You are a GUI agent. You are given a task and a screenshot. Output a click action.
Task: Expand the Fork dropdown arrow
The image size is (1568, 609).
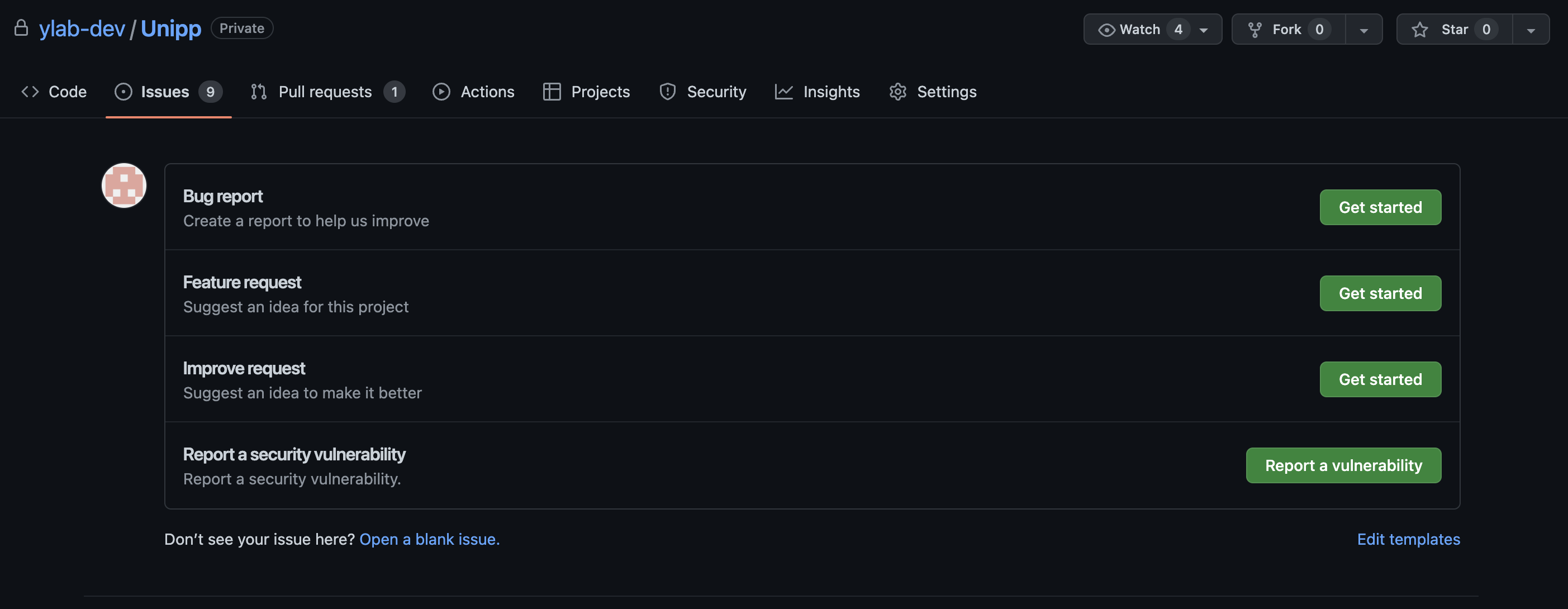pyautogui.click(x=1363, y=30)
